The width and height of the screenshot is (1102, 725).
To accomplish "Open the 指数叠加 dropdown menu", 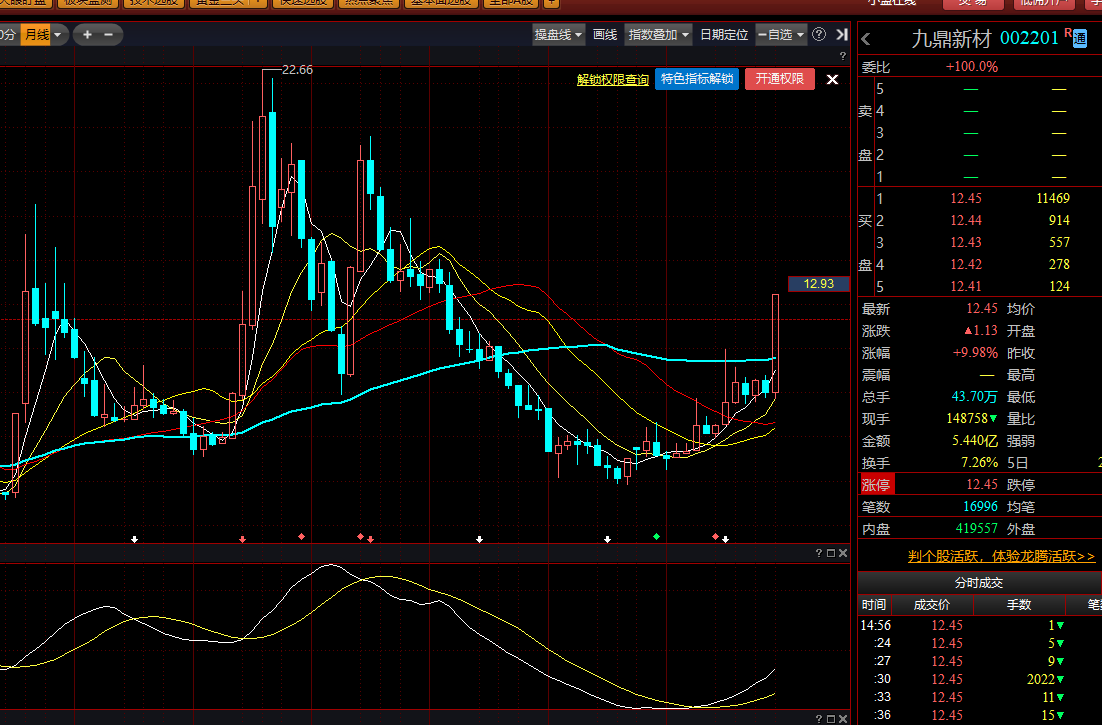I will point(658,35).
